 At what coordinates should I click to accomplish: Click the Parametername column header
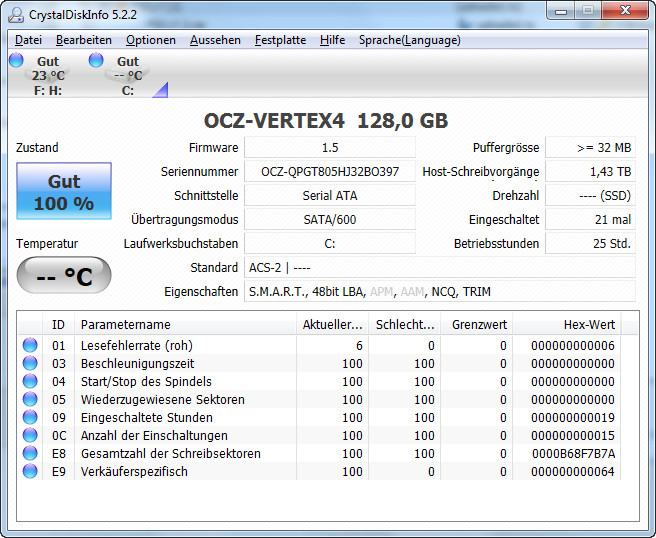coord(185,325)
